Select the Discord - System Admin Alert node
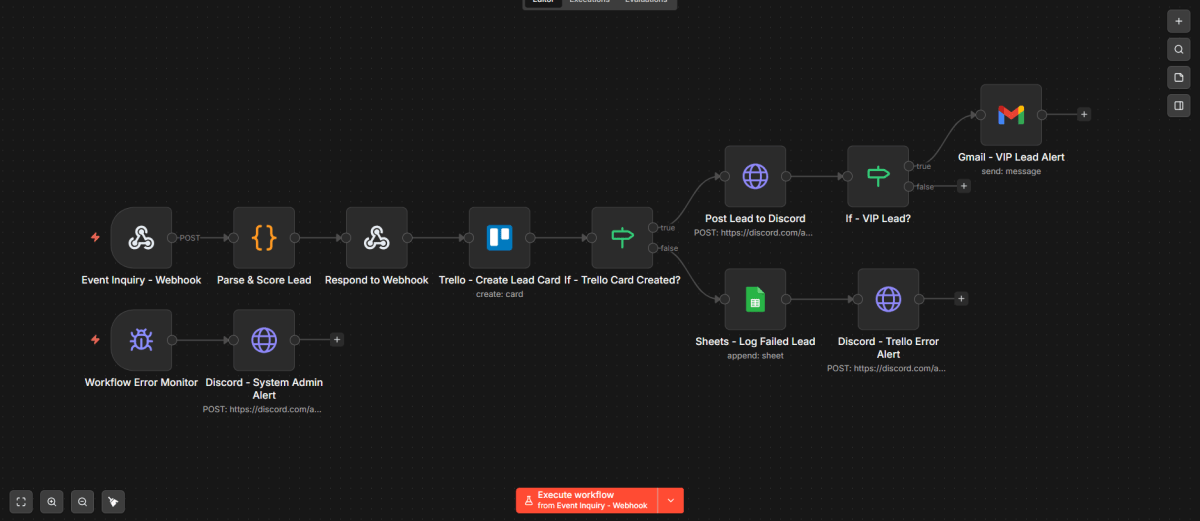The width and height of the screenshot is (1200, 521). pos(264,340)
